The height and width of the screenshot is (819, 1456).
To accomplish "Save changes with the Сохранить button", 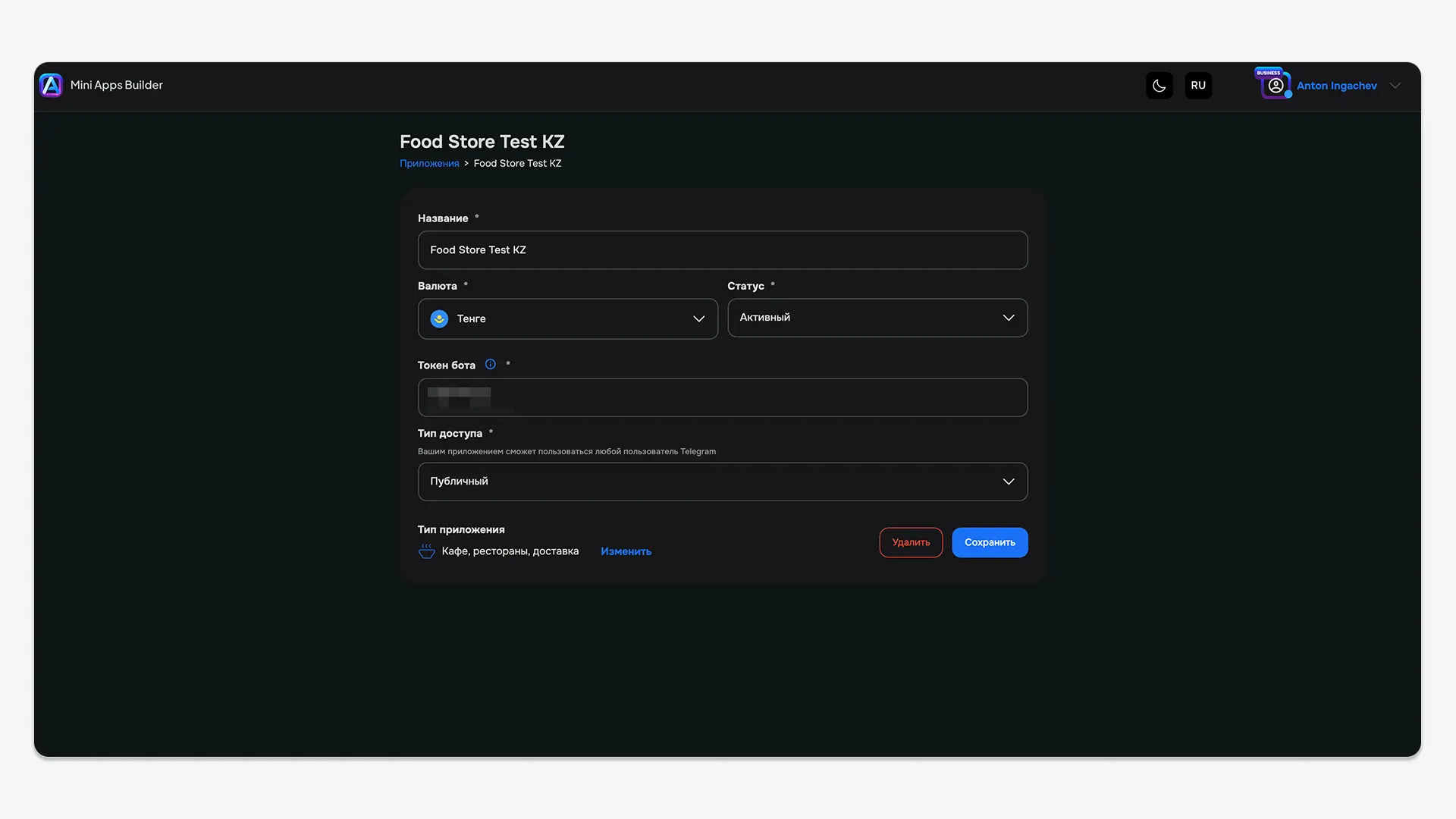I will click(990, 542).
